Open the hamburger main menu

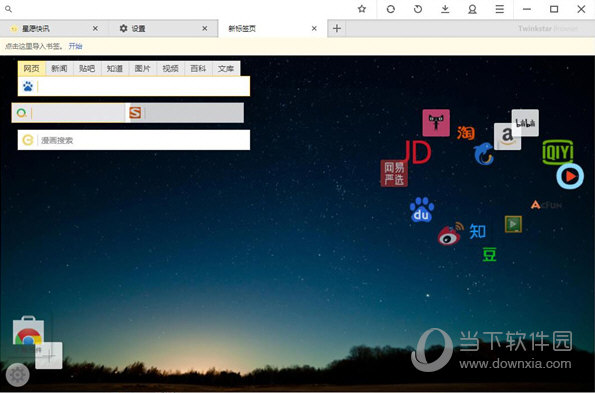point(500,9)
